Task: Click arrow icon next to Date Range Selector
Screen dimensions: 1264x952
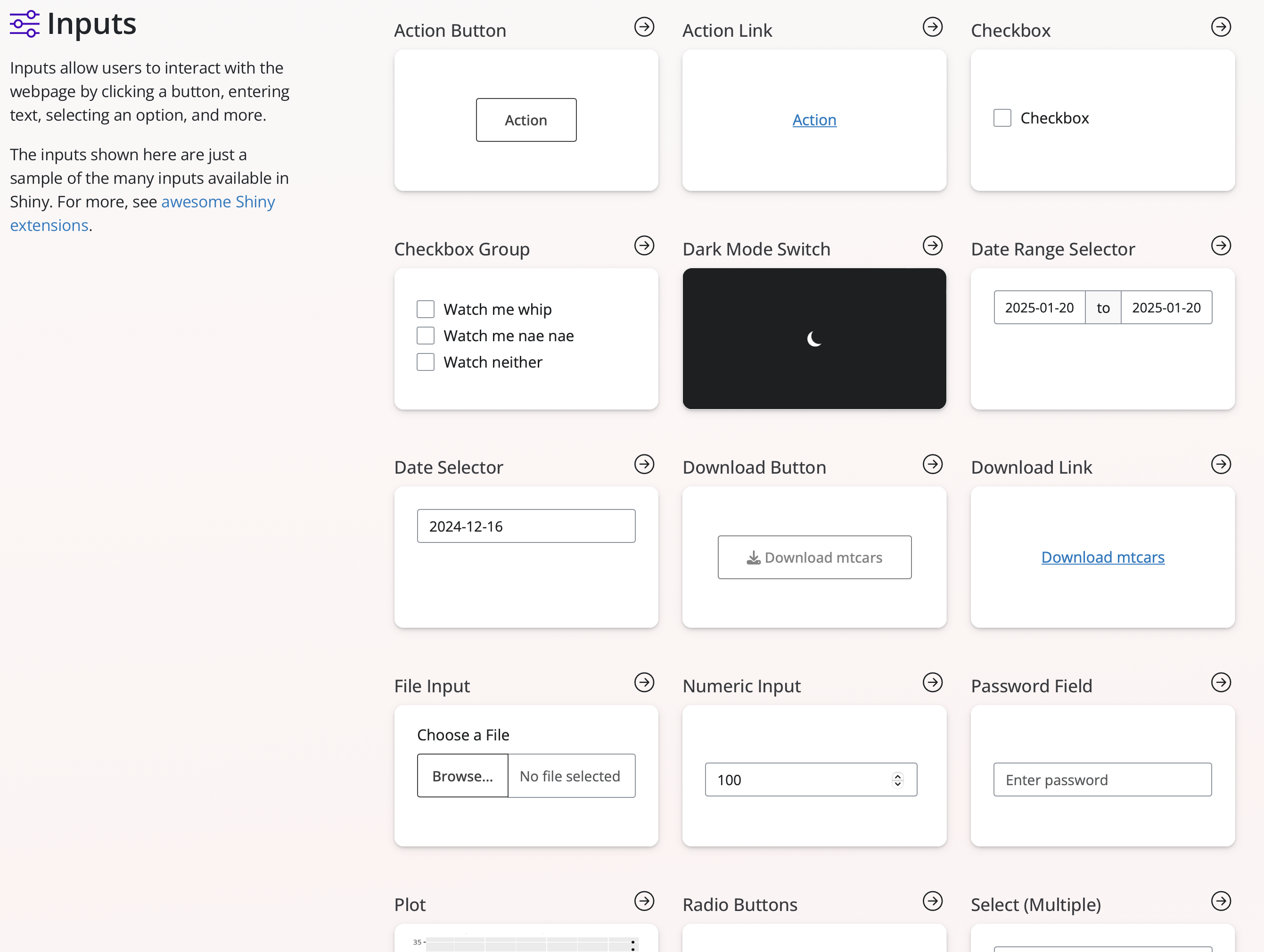Action: coord(1221,246)
